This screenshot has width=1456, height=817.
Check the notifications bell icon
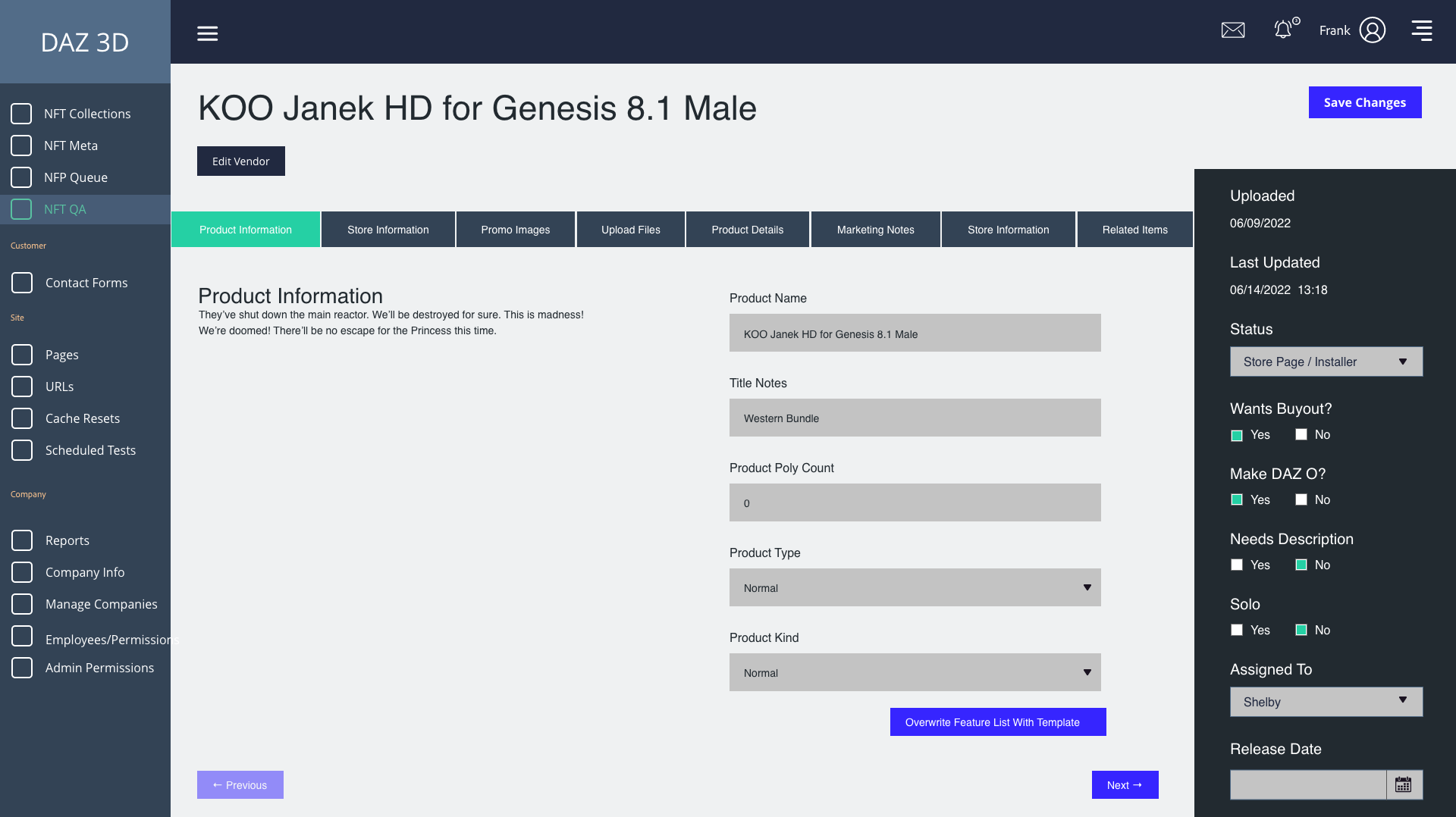(1283, 30)
